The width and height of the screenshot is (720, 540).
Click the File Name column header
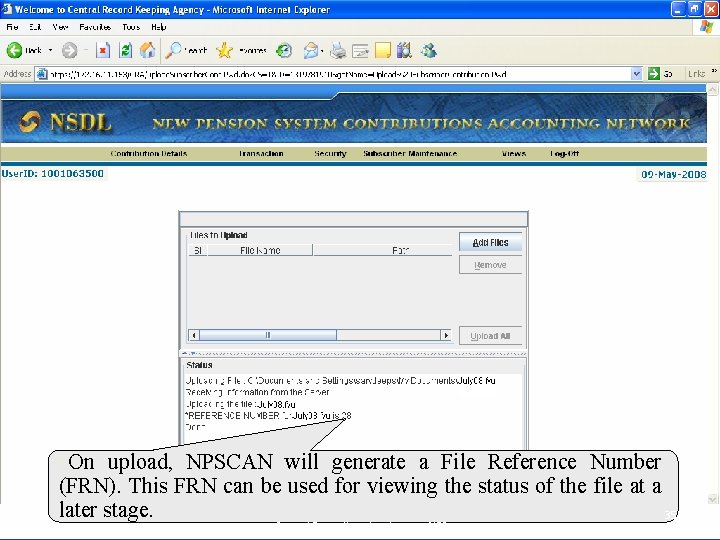pos(260,250)
